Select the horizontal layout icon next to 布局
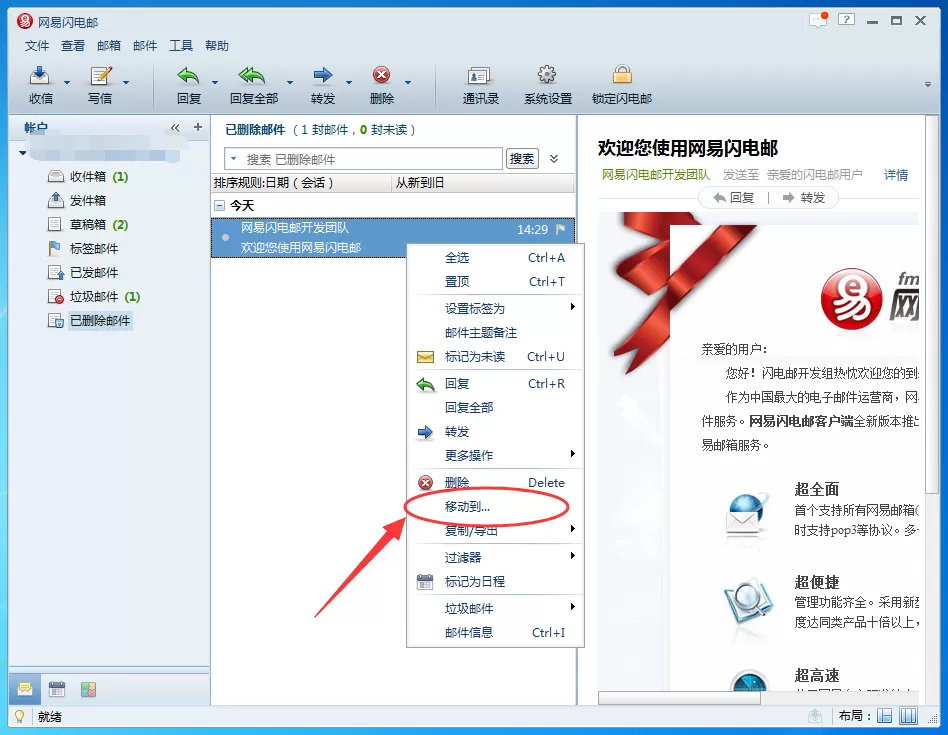 [x=885, y=716]
